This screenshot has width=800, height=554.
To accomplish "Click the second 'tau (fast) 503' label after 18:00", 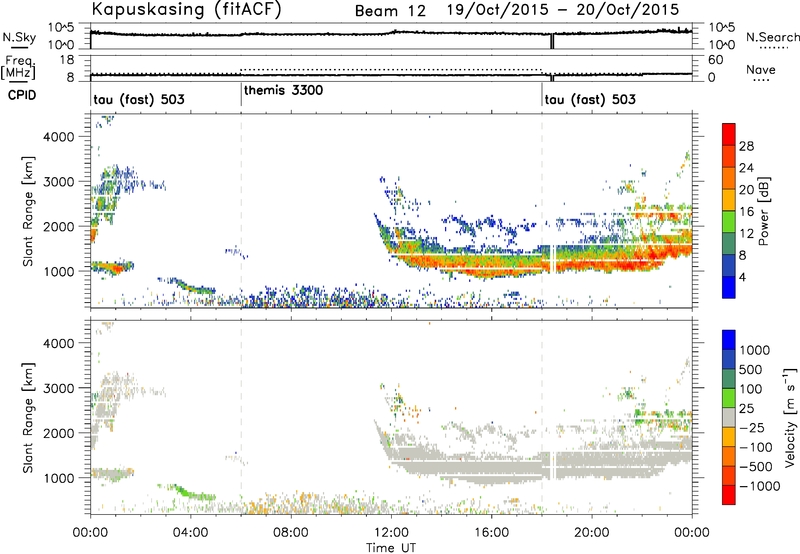I will 590,99.
